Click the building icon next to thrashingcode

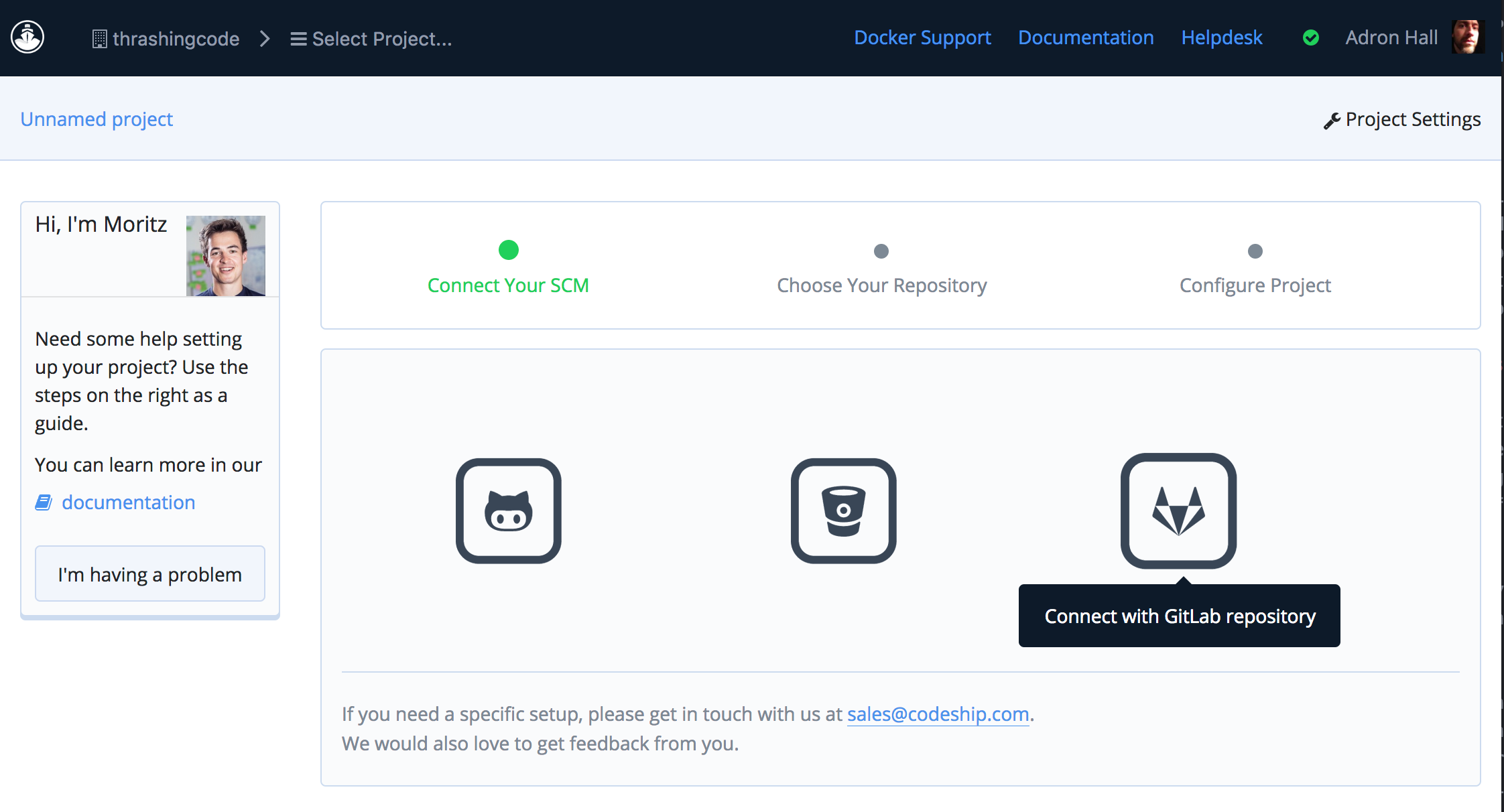(99, 39)
